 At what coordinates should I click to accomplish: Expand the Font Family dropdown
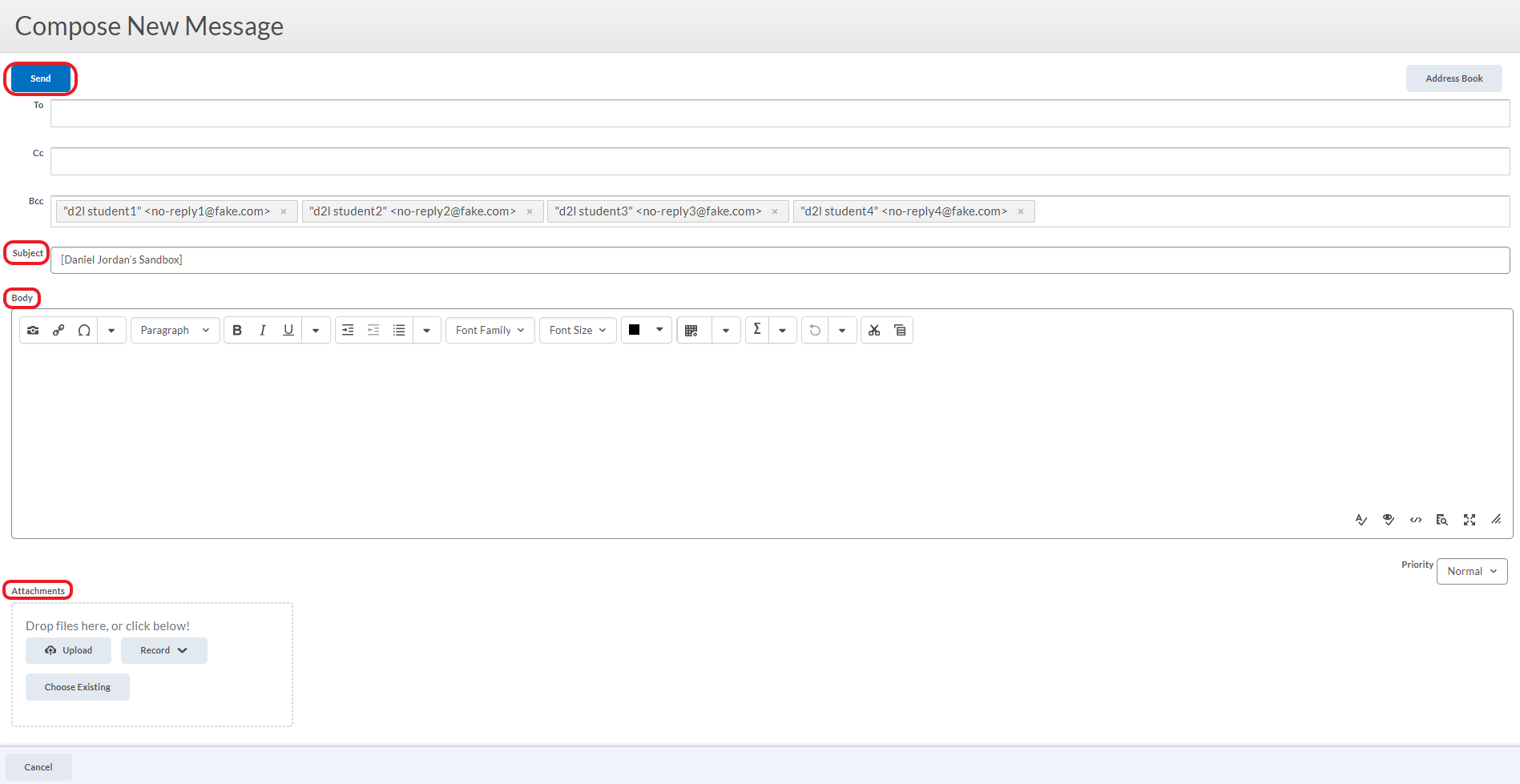pos(490,330)
